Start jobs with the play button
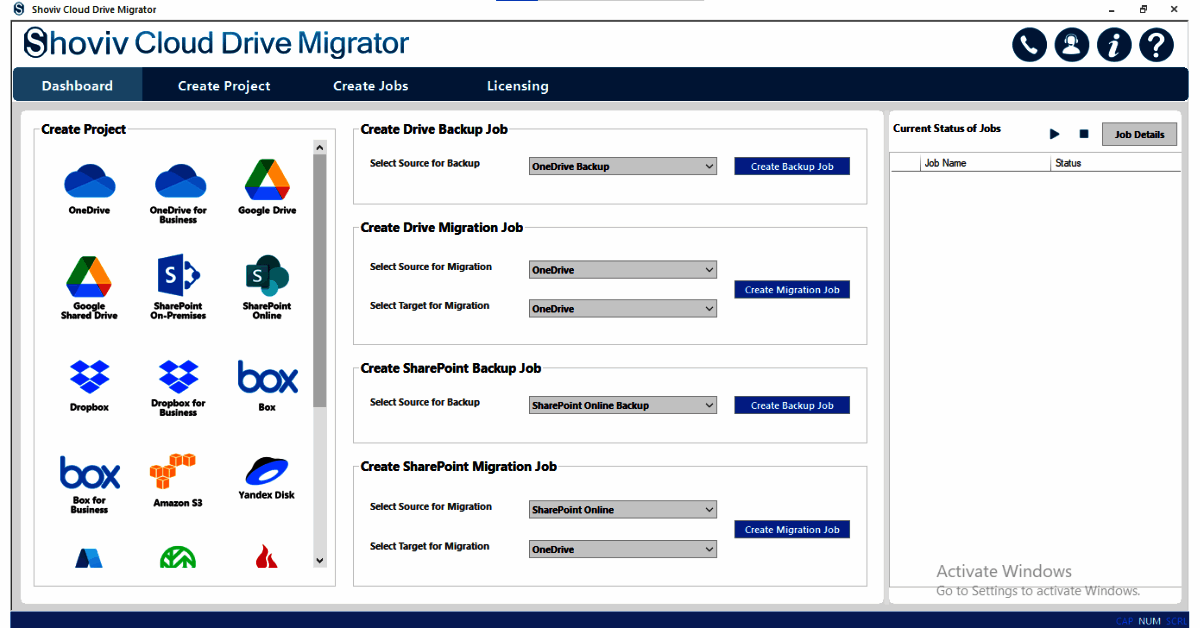Screen dimensions: 1200x628 click(1054, 134)
